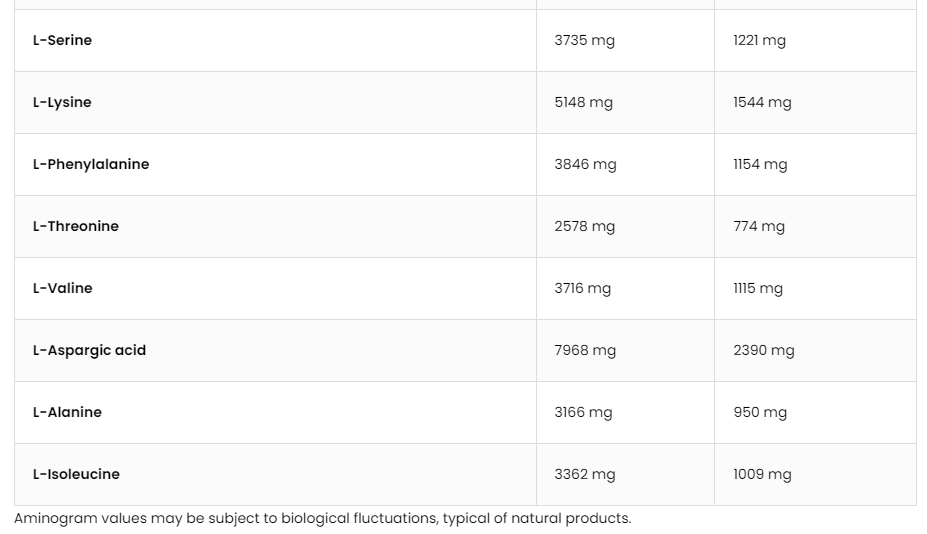Click the aminogram fluctuations footnote text
927x534 pixels.
(x=323, y=518)
